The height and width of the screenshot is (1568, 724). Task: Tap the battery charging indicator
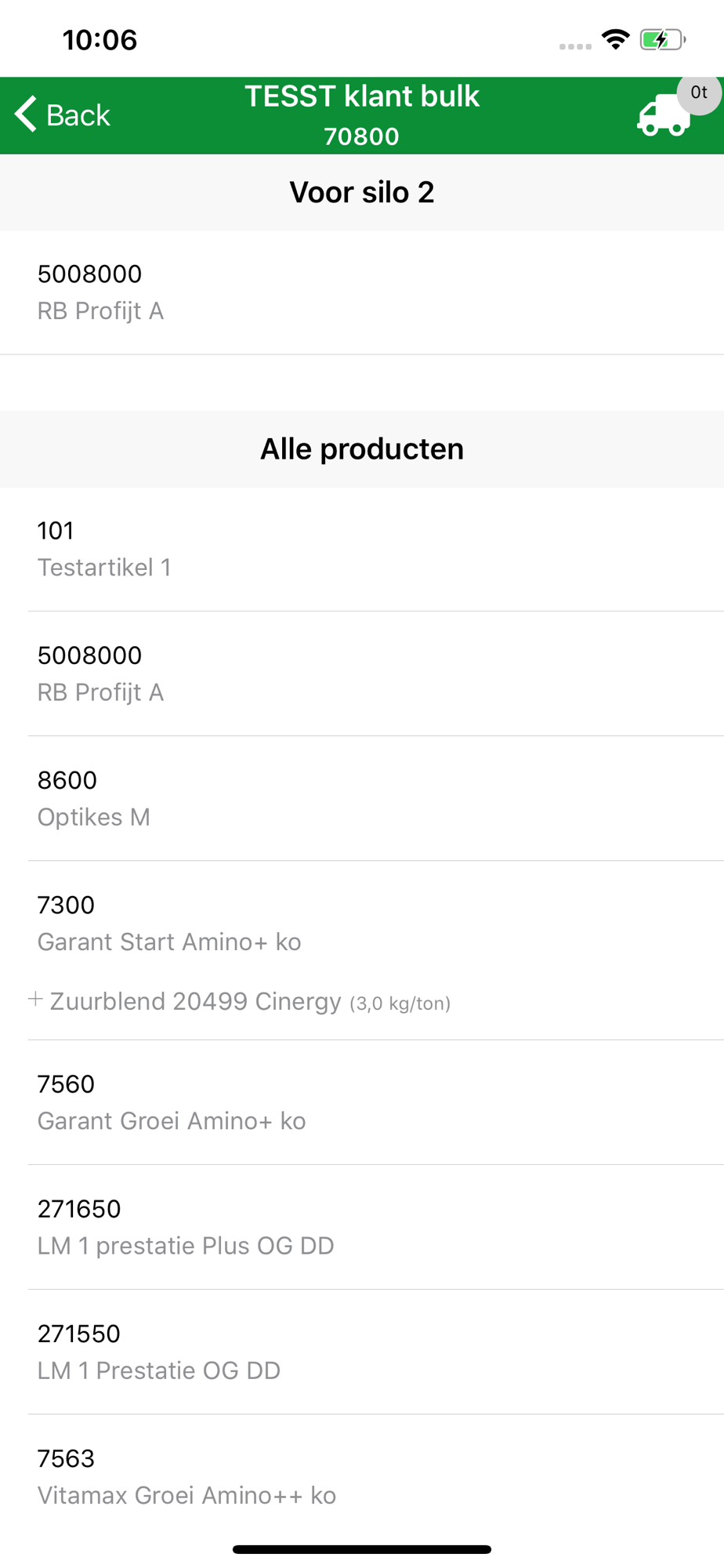pyautogui.click(x=663, y=40)
